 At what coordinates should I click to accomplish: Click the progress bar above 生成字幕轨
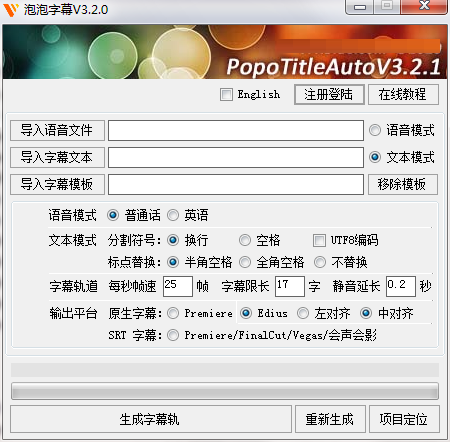click(x=225, y=391)
